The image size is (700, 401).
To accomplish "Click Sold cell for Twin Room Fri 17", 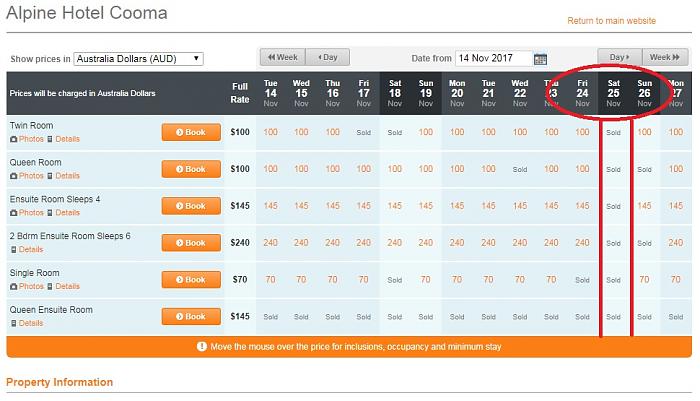I will (363, 133).
